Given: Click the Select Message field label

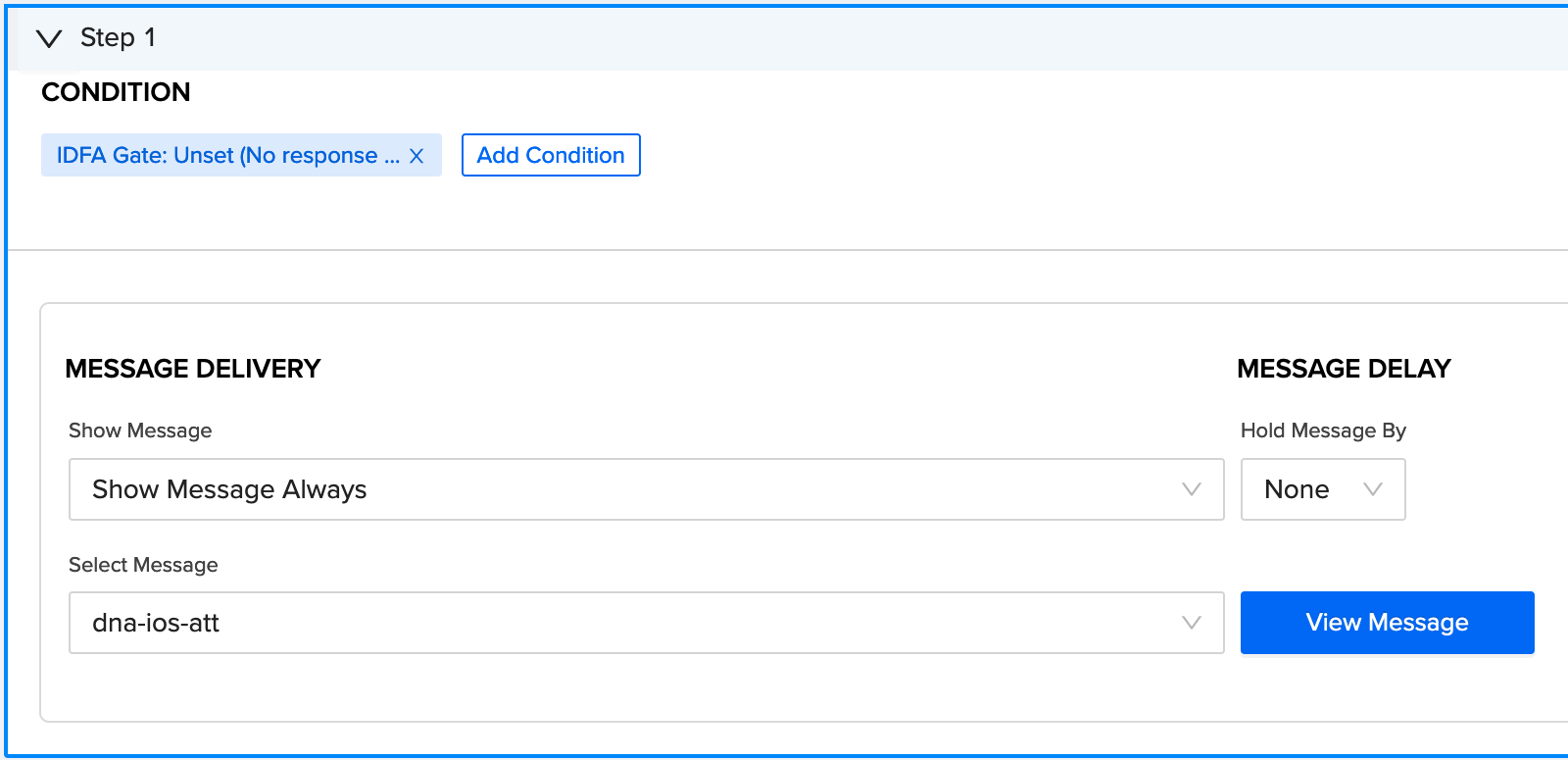Looking at the screenshot, I should coord(143,565).
